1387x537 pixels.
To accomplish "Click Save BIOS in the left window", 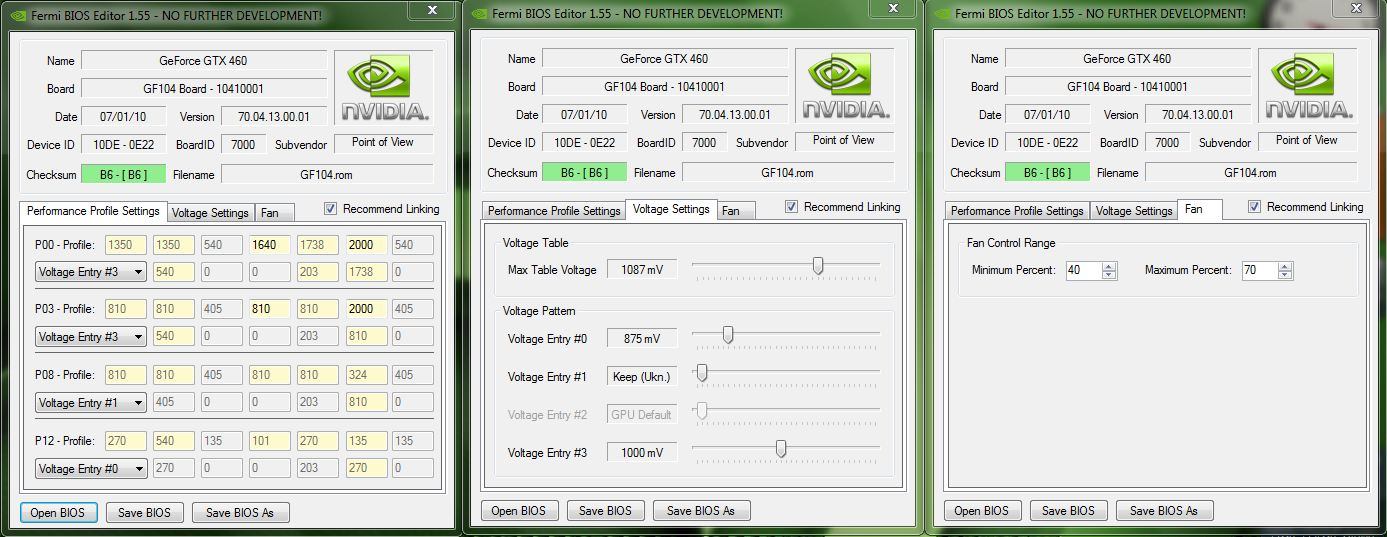I will 145,513.
